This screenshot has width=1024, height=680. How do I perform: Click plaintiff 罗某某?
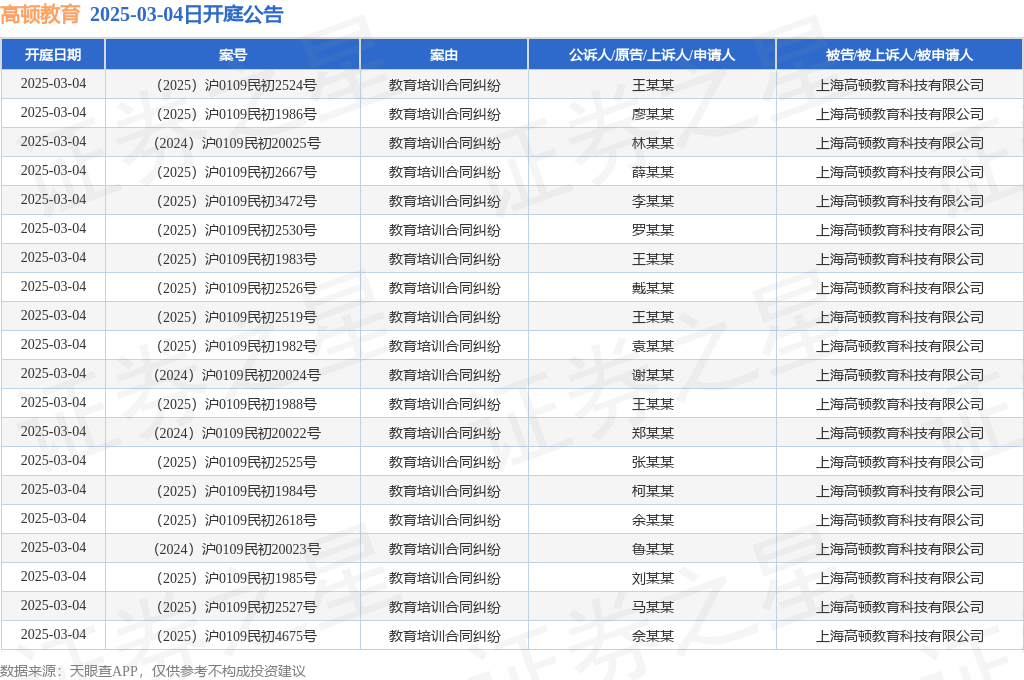tap(652, 230)
